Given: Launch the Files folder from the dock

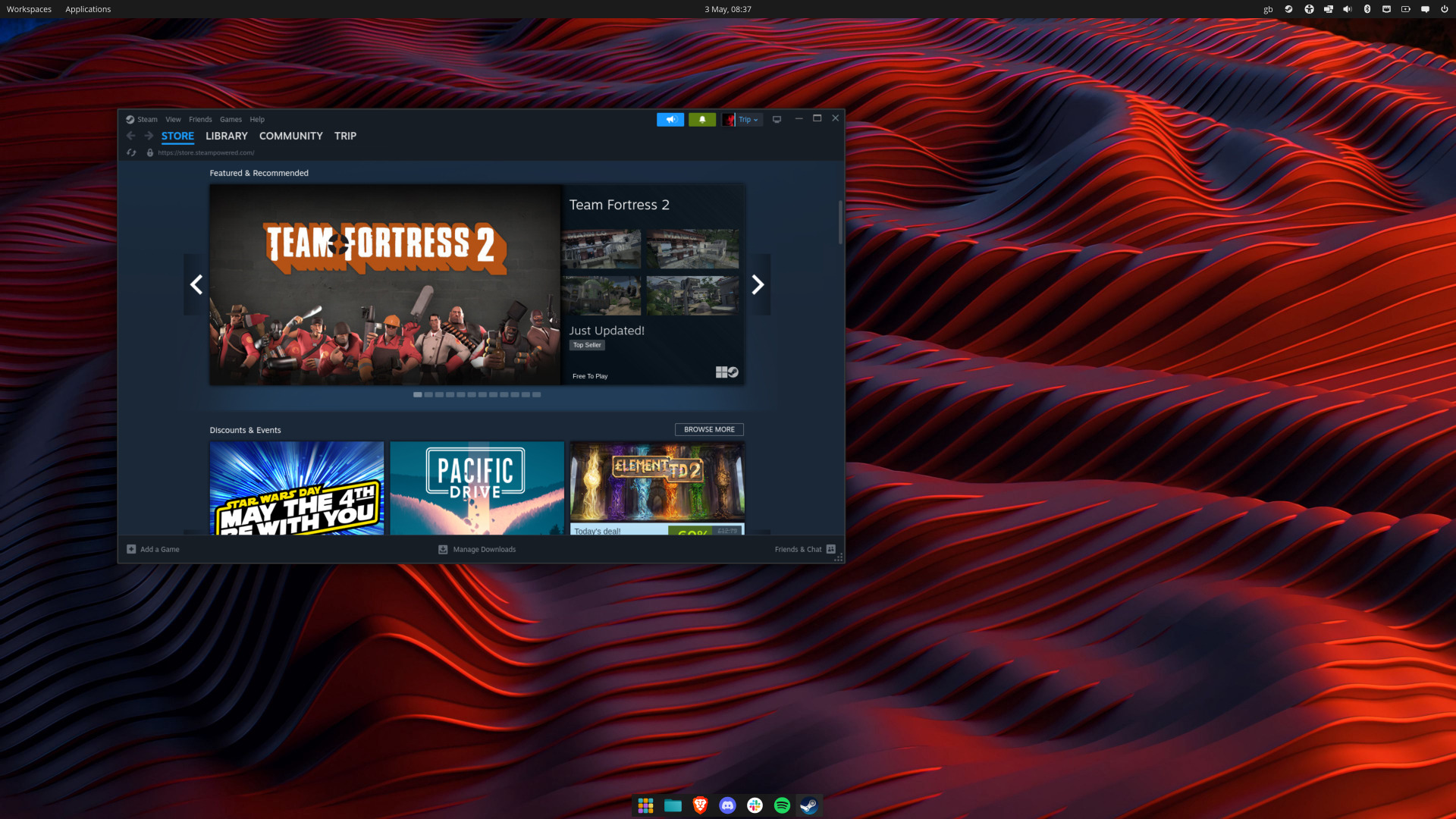Looking at the screenshot, I should [x=673, y=805].
